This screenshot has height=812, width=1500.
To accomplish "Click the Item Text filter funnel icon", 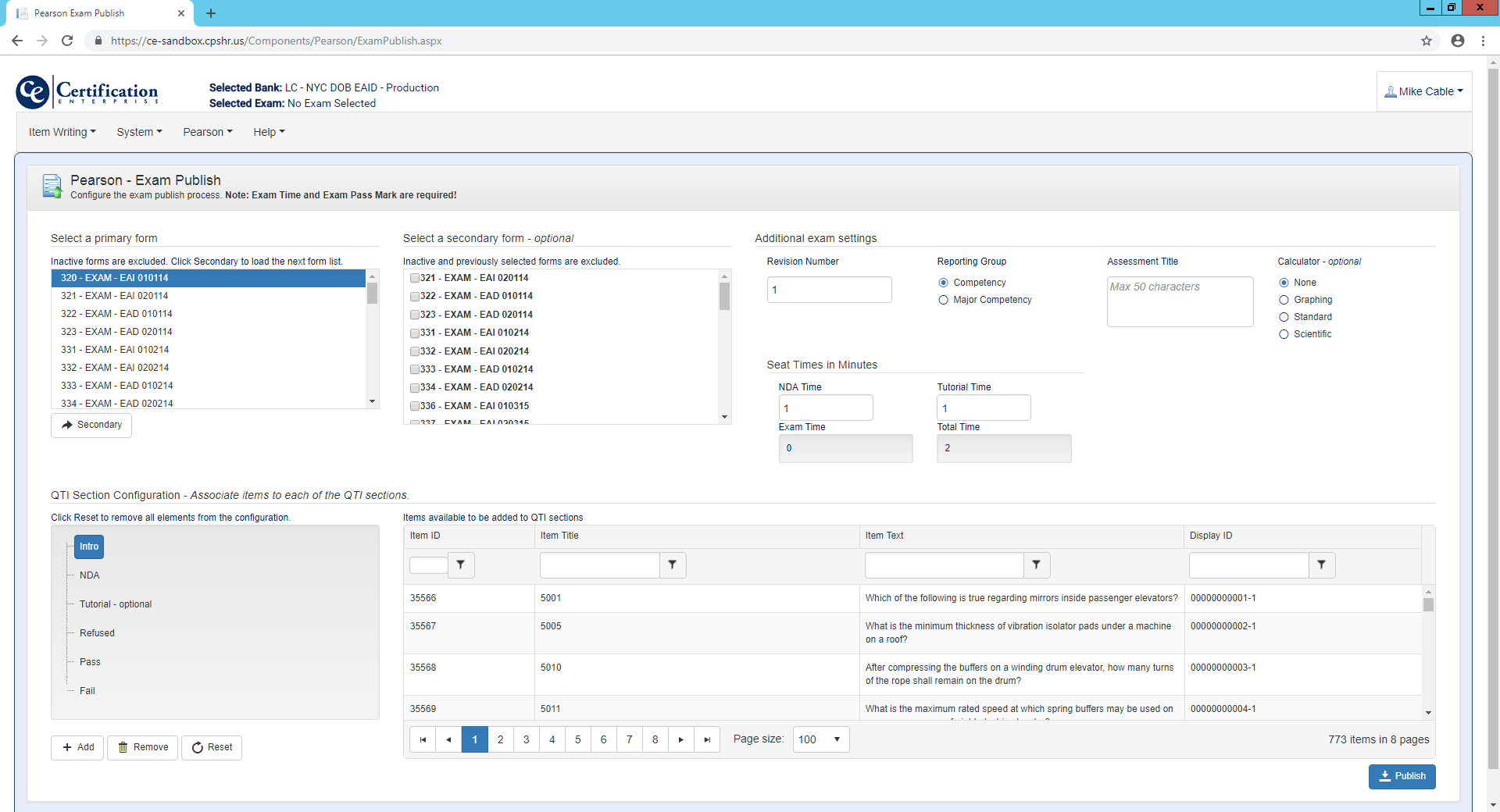I will click(x=1036, y=564).
